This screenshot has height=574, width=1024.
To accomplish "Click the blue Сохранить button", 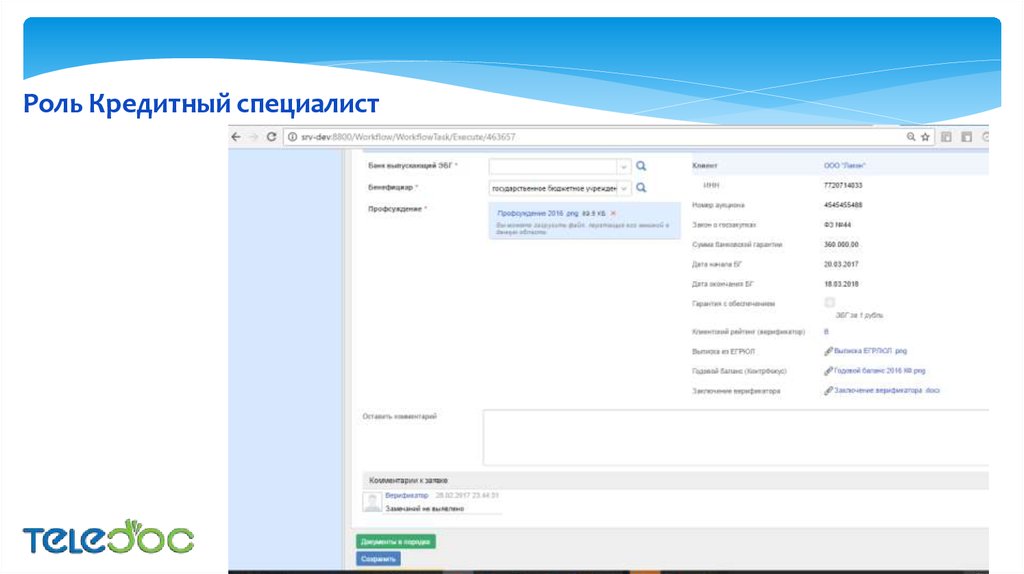I will (378, 559).
